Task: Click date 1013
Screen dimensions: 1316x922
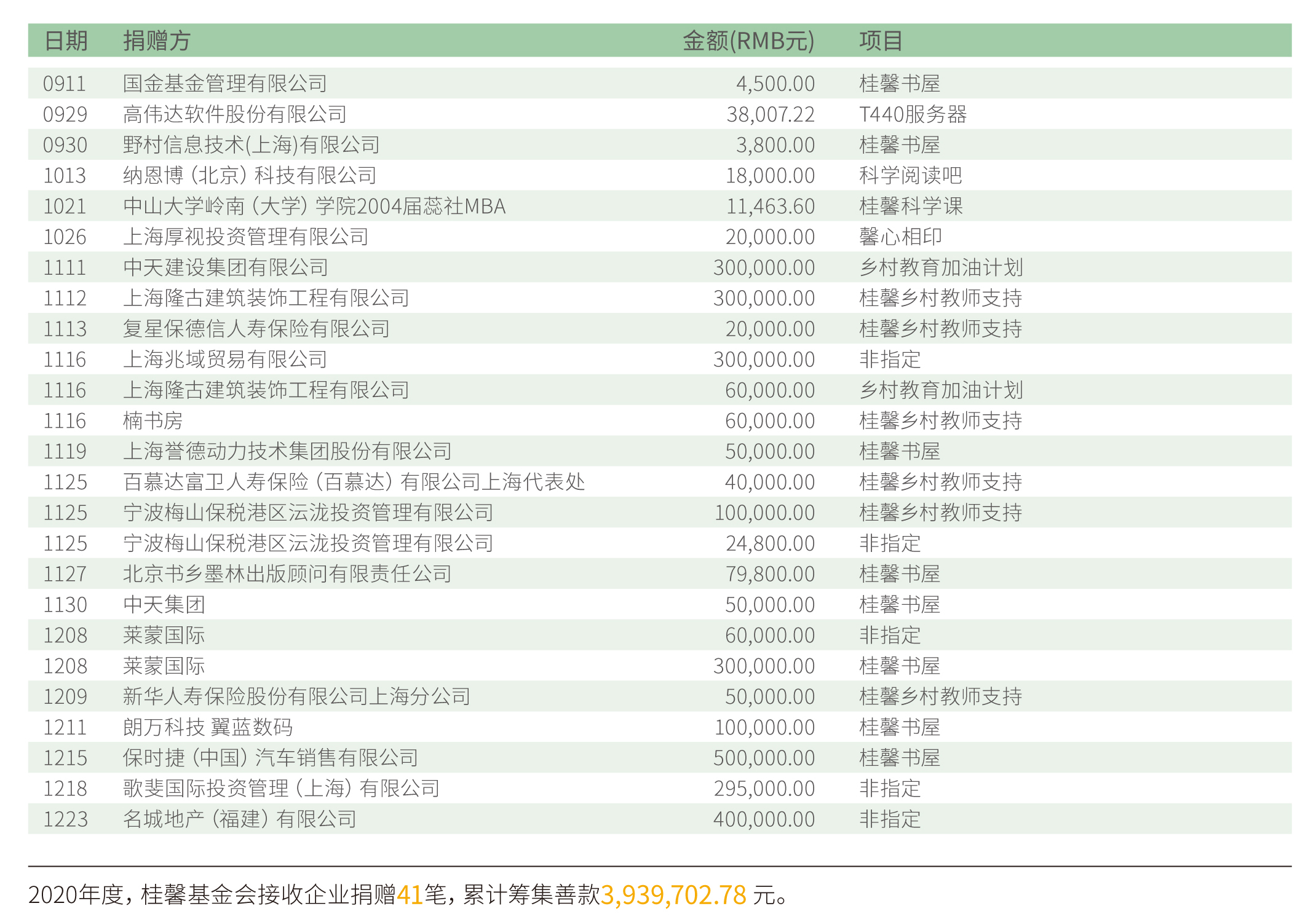Action: 65,175
